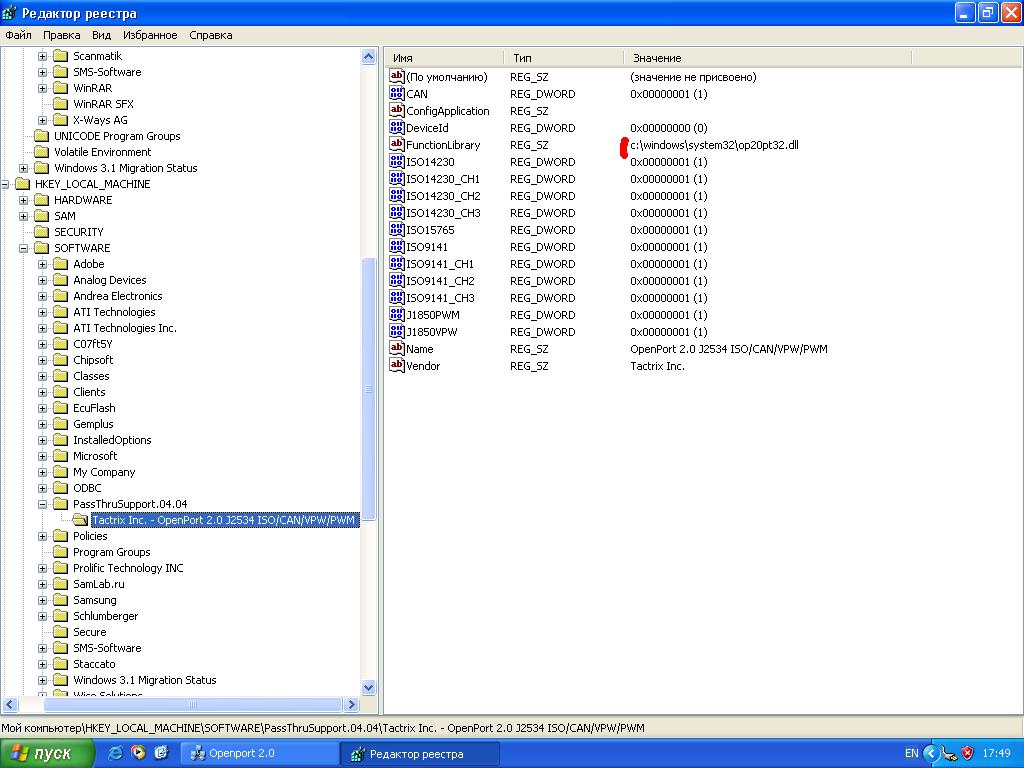This screenshot has width=1024, height=768.
Task: Click the Microsoft folder icon
Action: click(x=61, y=456)
